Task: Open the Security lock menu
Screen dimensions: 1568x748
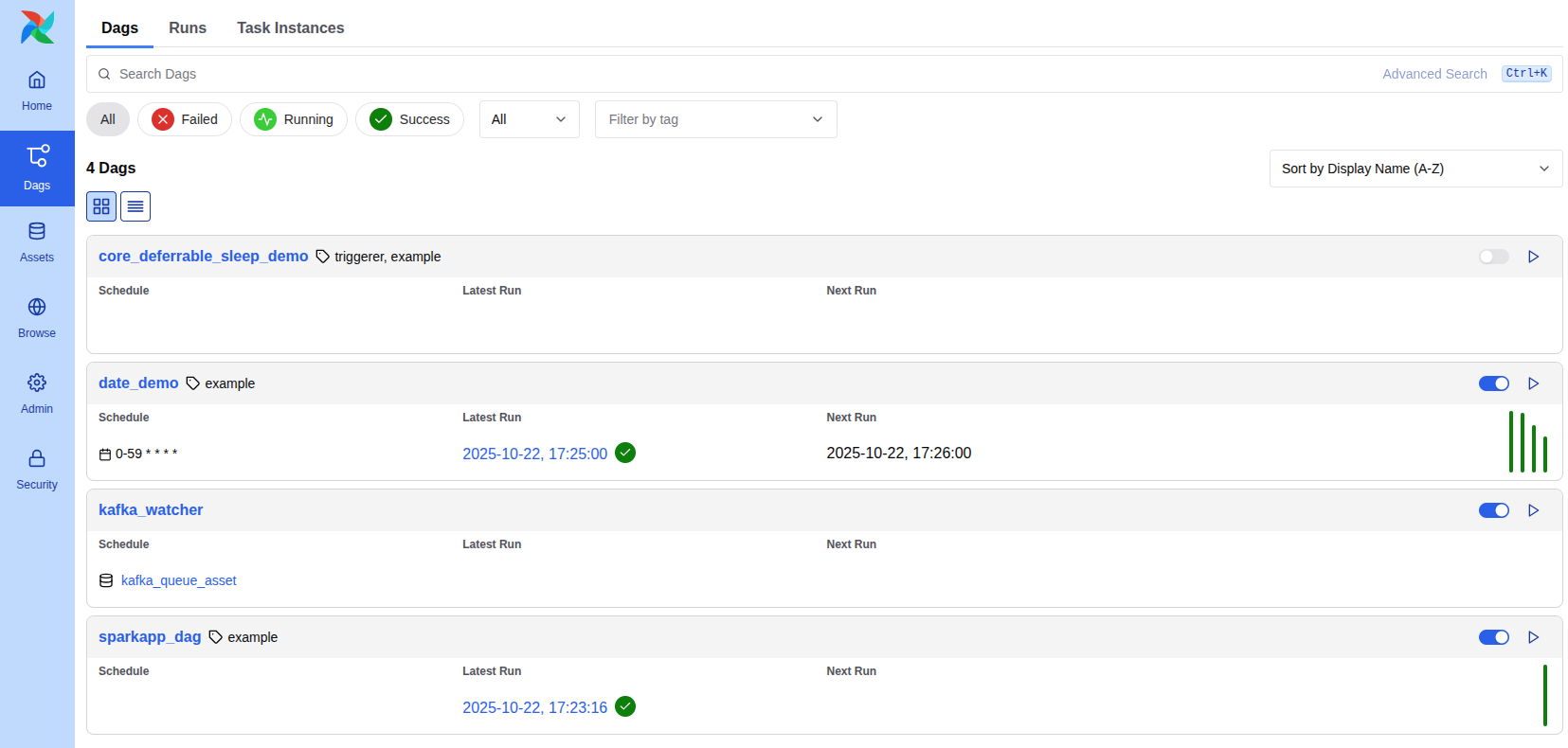Action: click(37, 470)
